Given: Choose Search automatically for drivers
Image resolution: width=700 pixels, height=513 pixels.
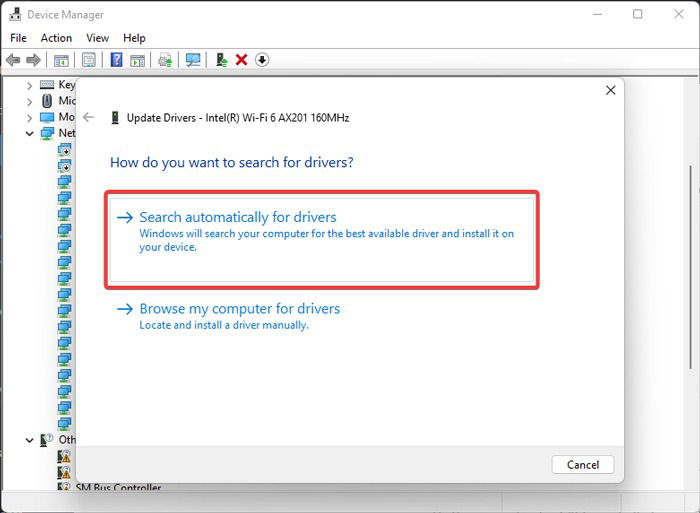Looking at the screenshot, I should [x=322, y=240].
